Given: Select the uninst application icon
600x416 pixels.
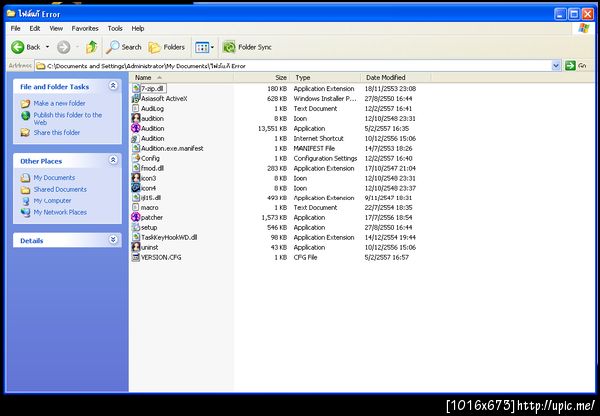Looking at the screenshot, I should 136,247.
